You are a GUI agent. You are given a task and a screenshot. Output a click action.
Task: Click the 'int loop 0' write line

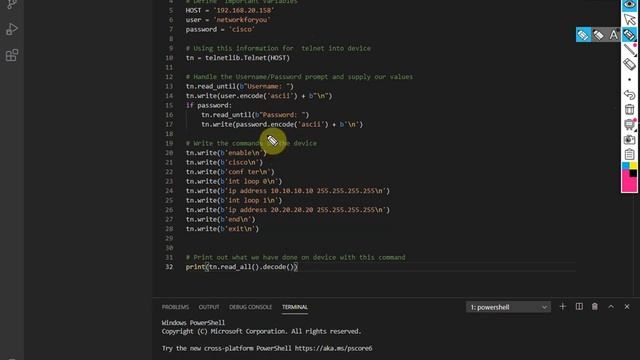point(234,181)
